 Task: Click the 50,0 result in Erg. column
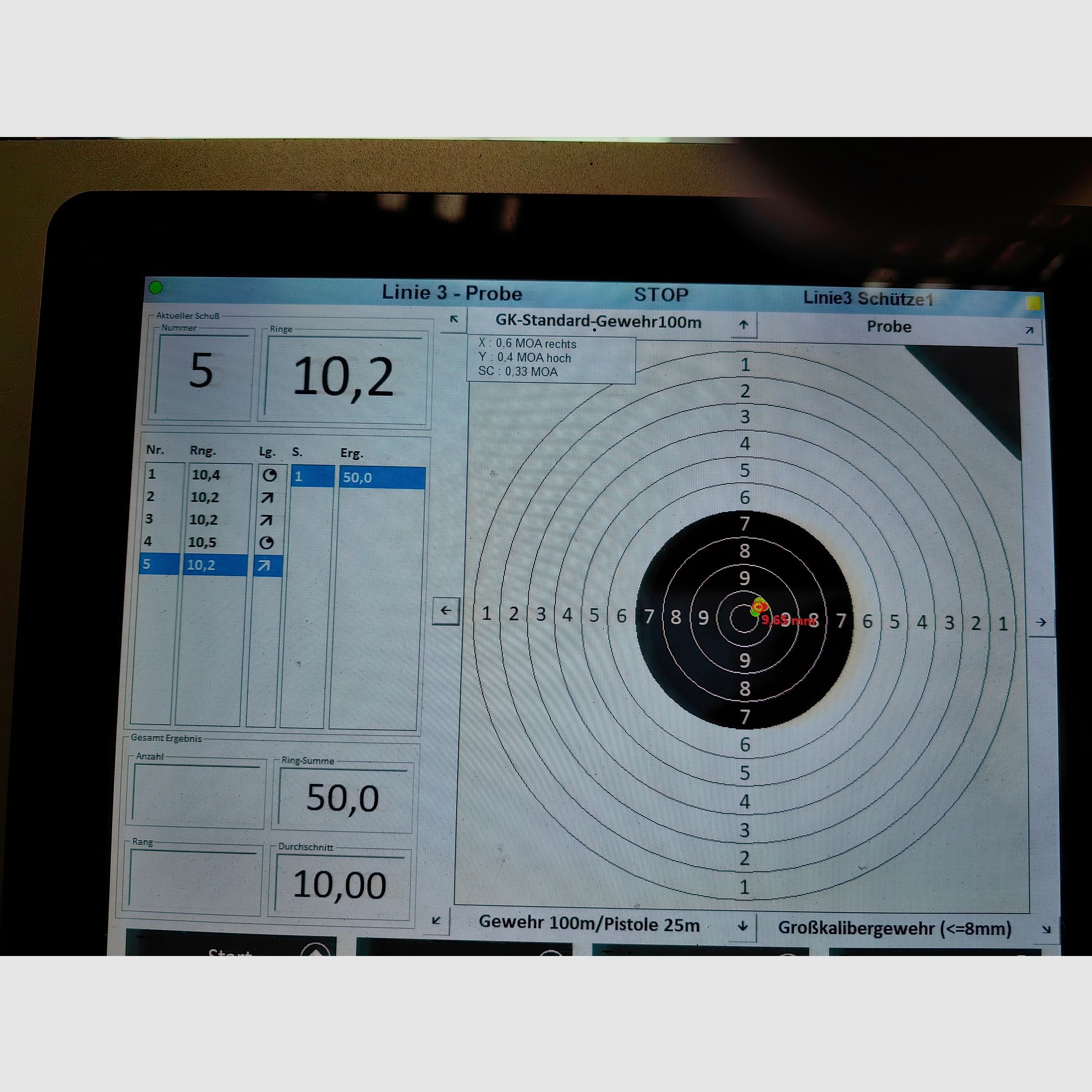point(382,478)
